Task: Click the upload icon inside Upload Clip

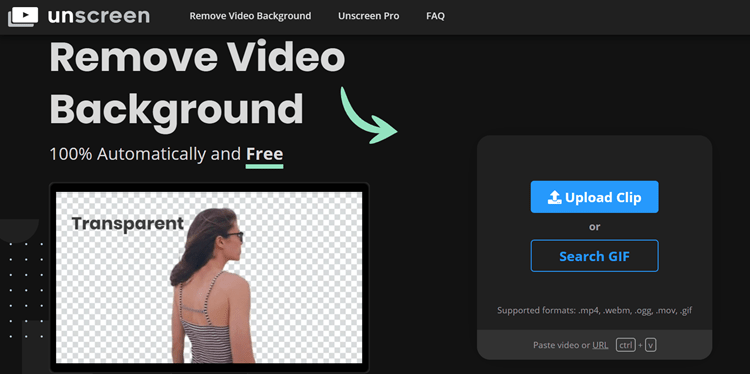Action: pyautogui.click(x=554, y=197)
